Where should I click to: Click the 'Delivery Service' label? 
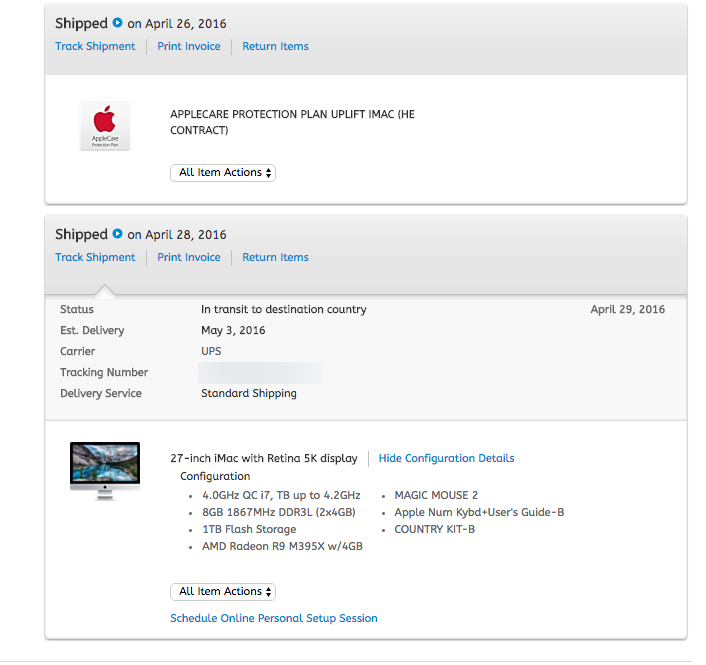101,394
